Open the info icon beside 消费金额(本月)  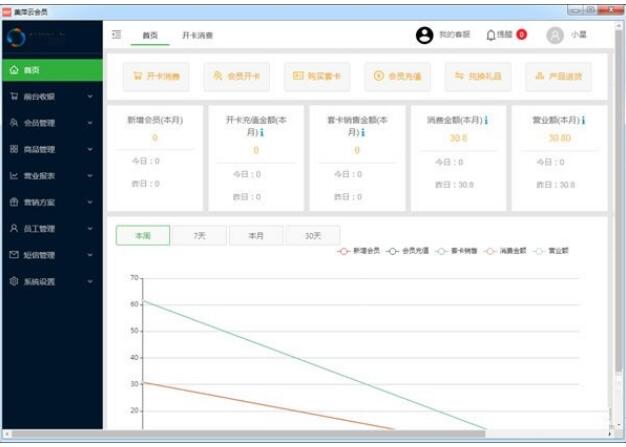click(x=486, y=120)
